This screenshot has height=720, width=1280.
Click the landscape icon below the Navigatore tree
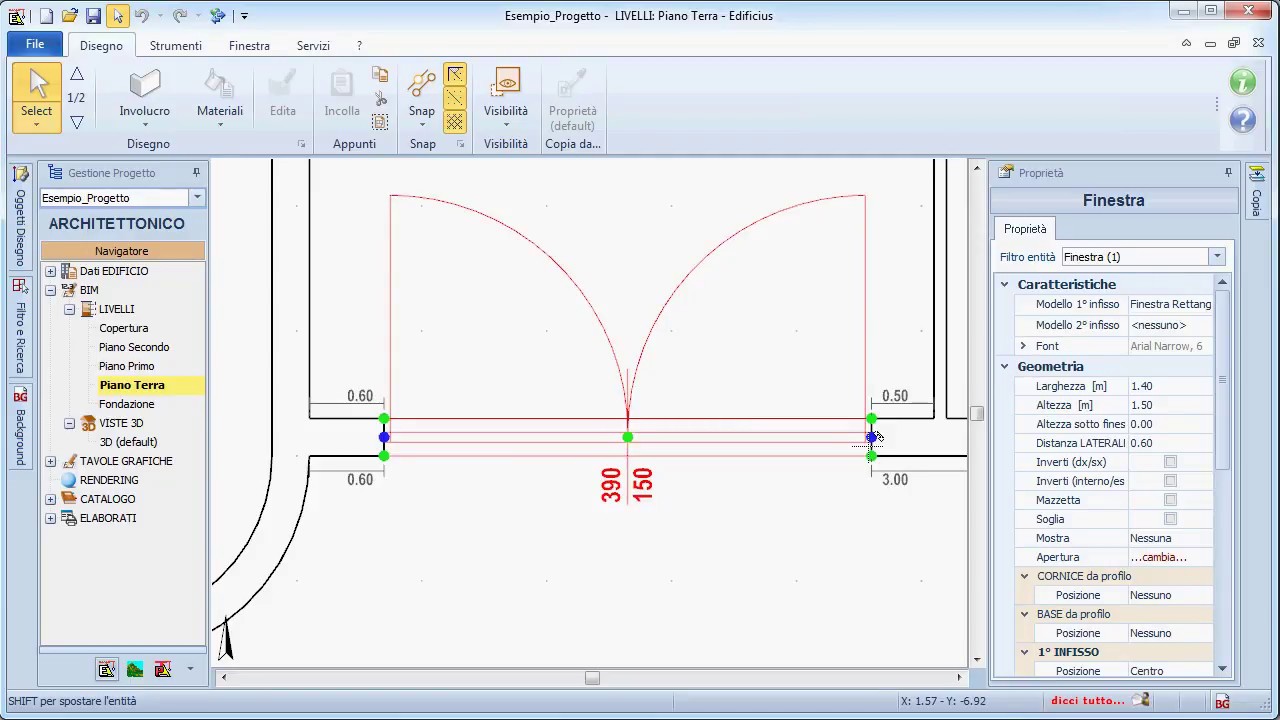135,669
